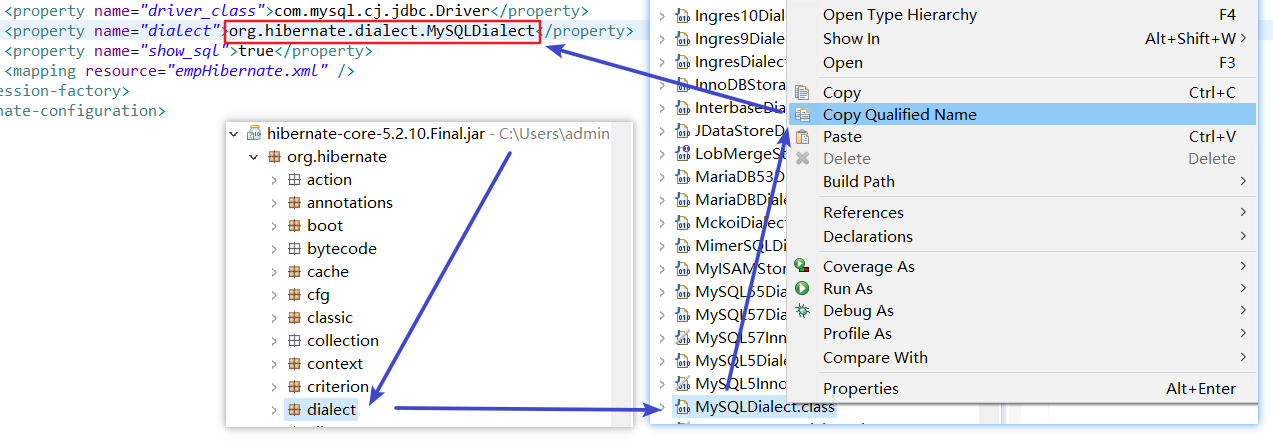Screen dimensions: 1273x441
Task: Click the annotations package icon
Action: (295, 203)
